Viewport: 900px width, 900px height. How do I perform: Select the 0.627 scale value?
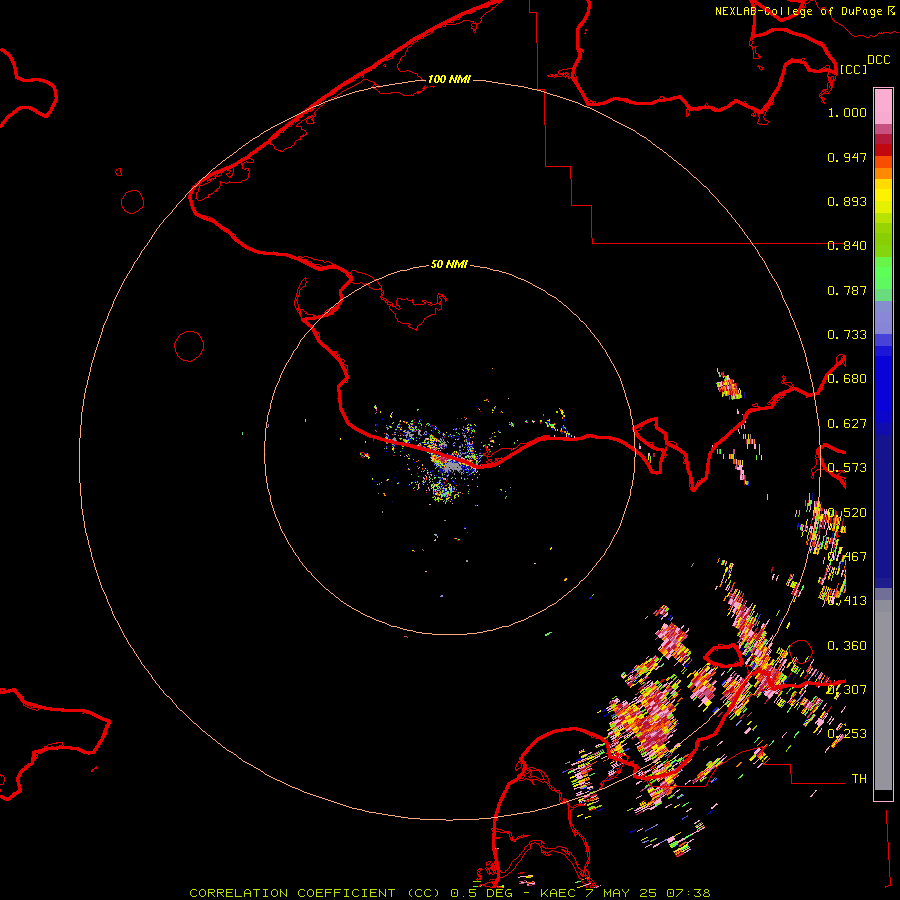[x=847, y=424]
